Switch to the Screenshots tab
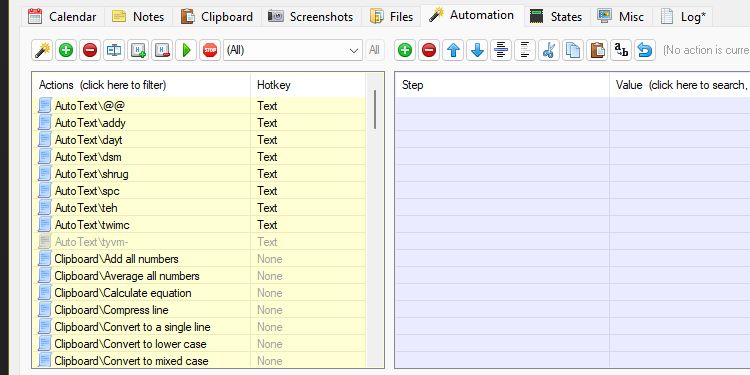The width and height of the screenshot is (750, 375). [311, 17]
